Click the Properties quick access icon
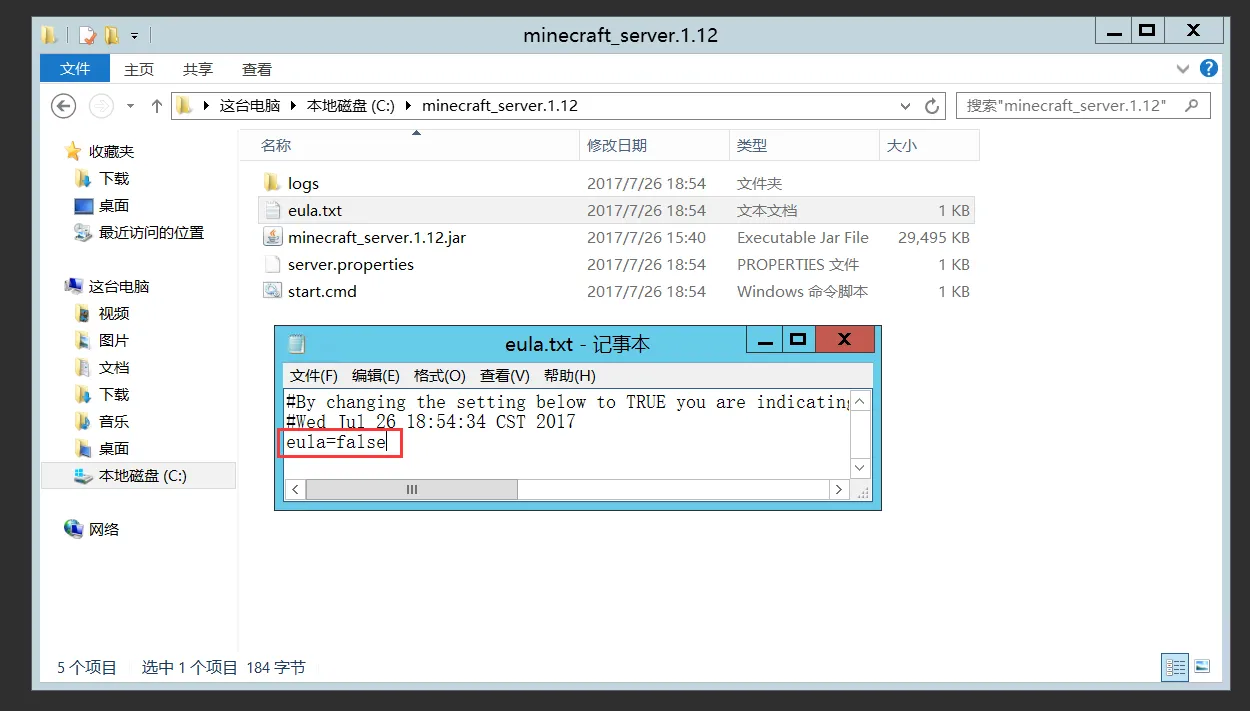Image resolution: width=1250 pixels, height=711 pixels. pos(87,35)
